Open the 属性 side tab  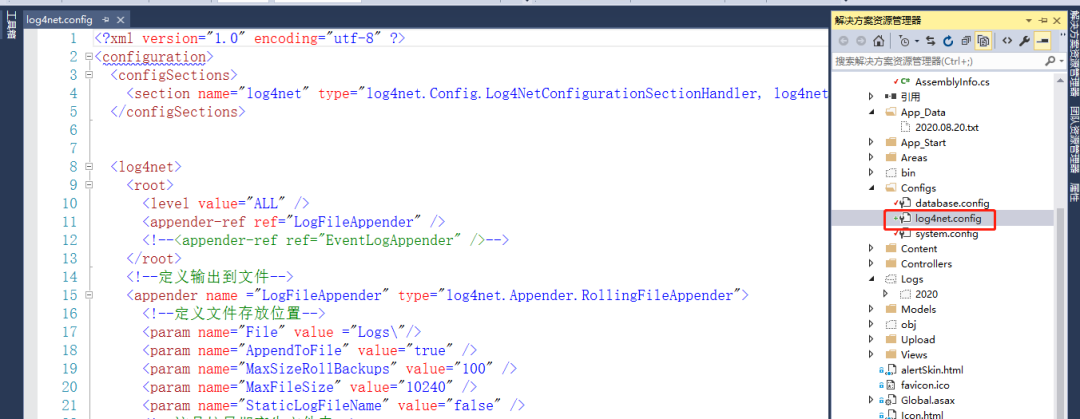click(1074, 194)
